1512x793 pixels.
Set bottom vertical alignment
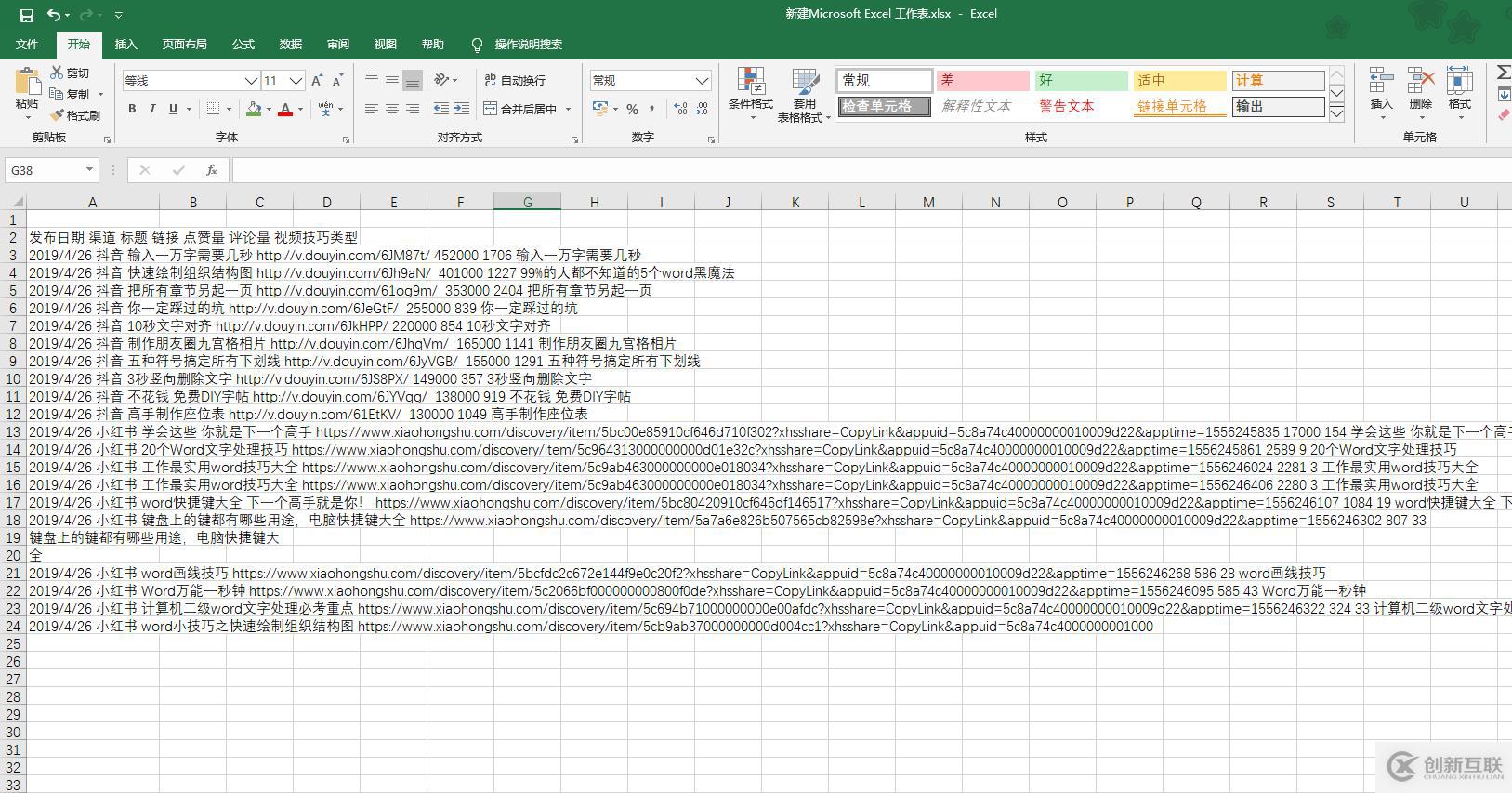[x=413, y=80]
